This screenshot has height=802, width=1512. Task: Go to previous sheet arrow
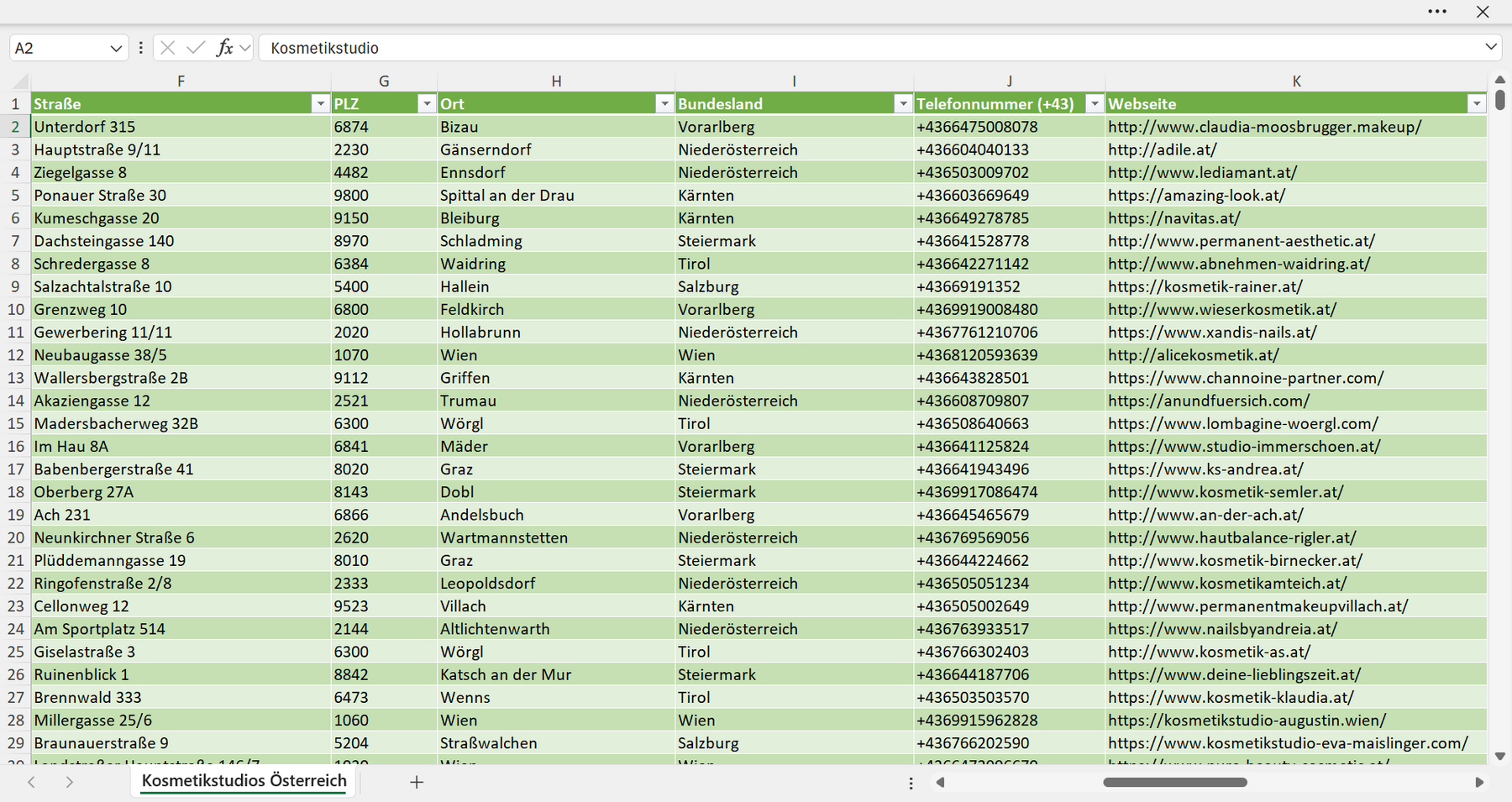(31, 782)
